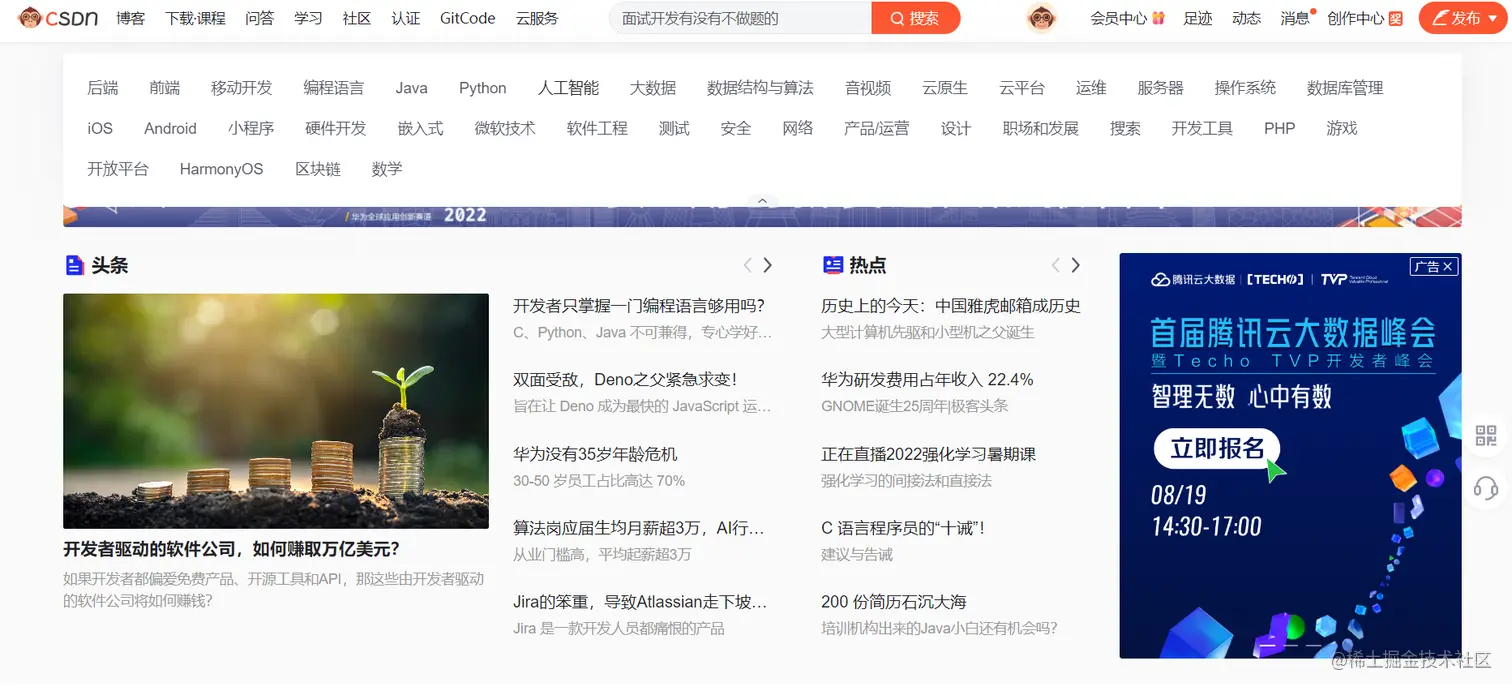Show next 头条 headlines with right arrow

point(768,265)
